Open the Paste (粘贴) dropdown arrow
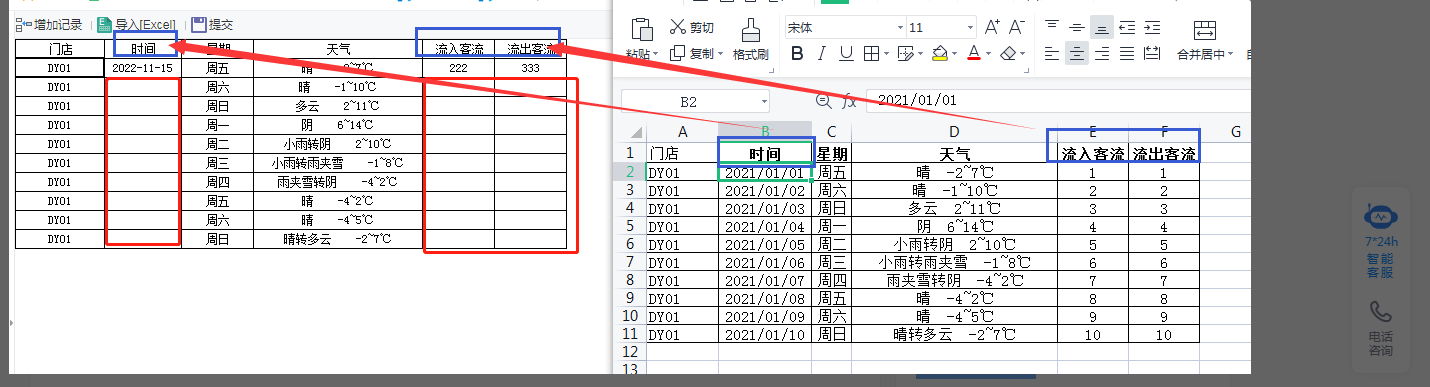 tap(654, 54)
